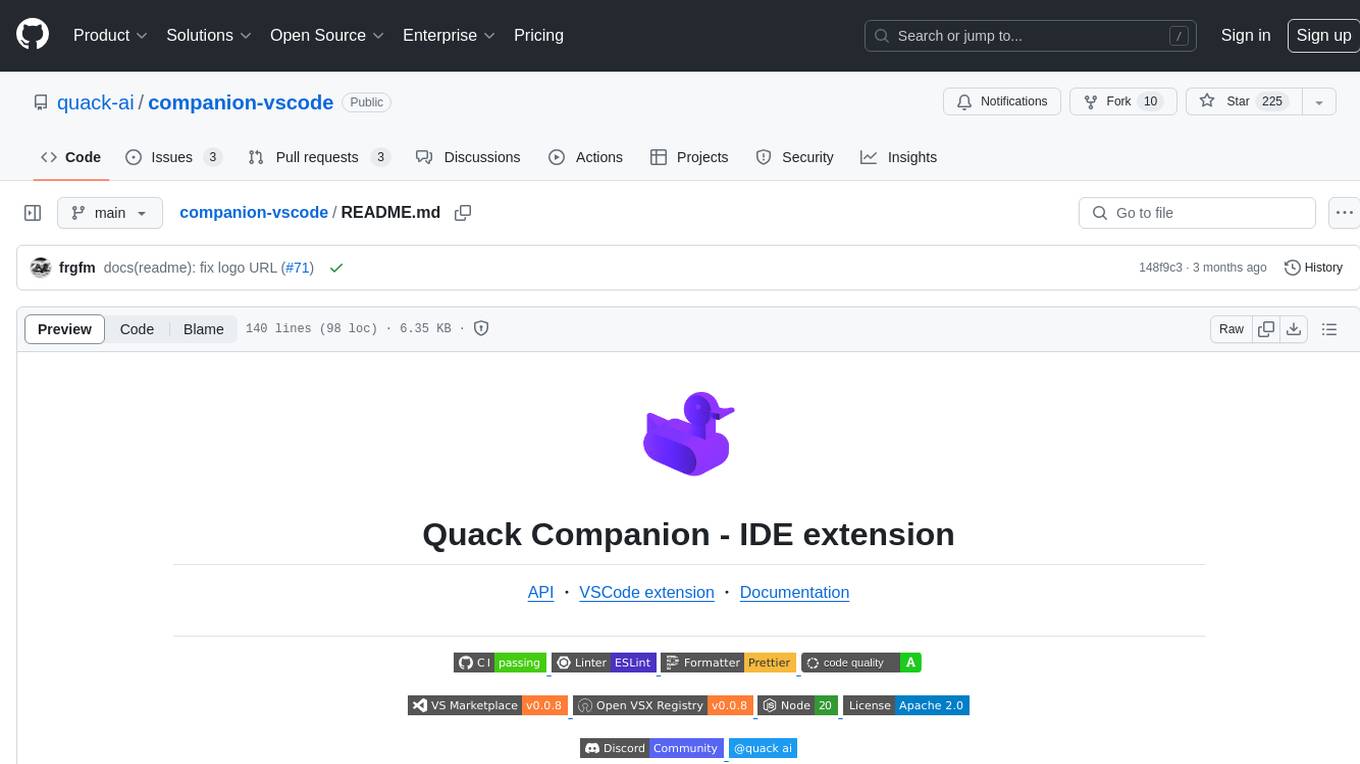This screenshot has height=764, width=1360.
Task: Click the code quality A badge
Action: [861, 662]
